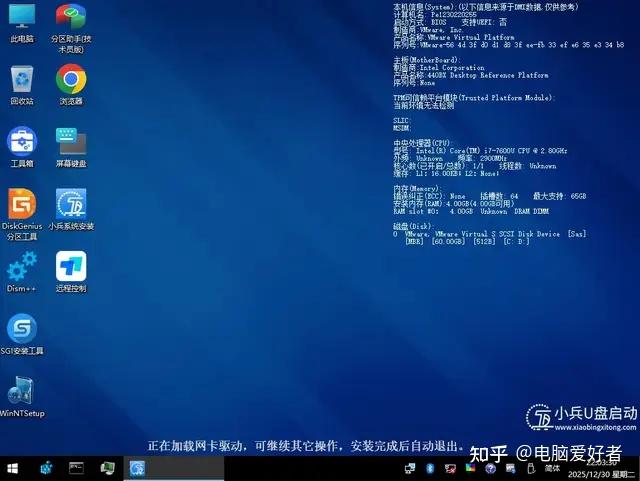Open the 分区助手 partition assistant icon
The height and width of the screenshot is (481, 640).
pyautogui.click(x=71, y=28)
